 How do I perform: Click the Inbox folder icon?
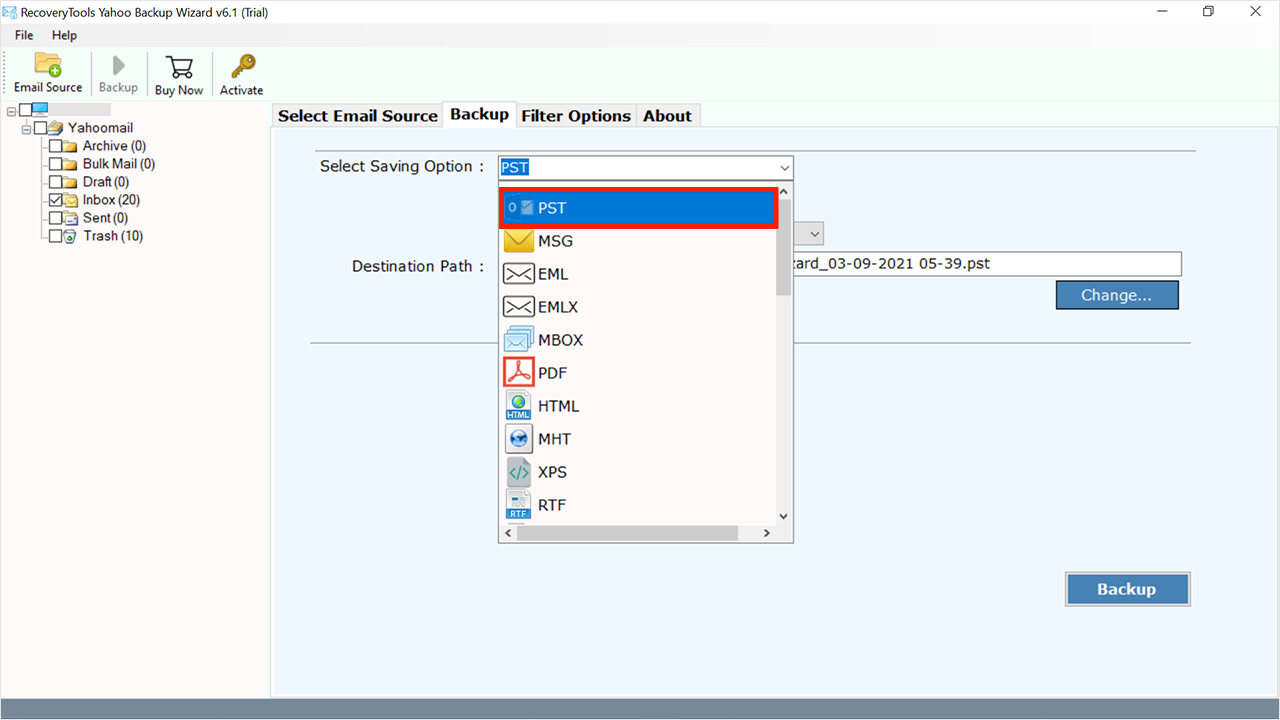pos(71,200)
